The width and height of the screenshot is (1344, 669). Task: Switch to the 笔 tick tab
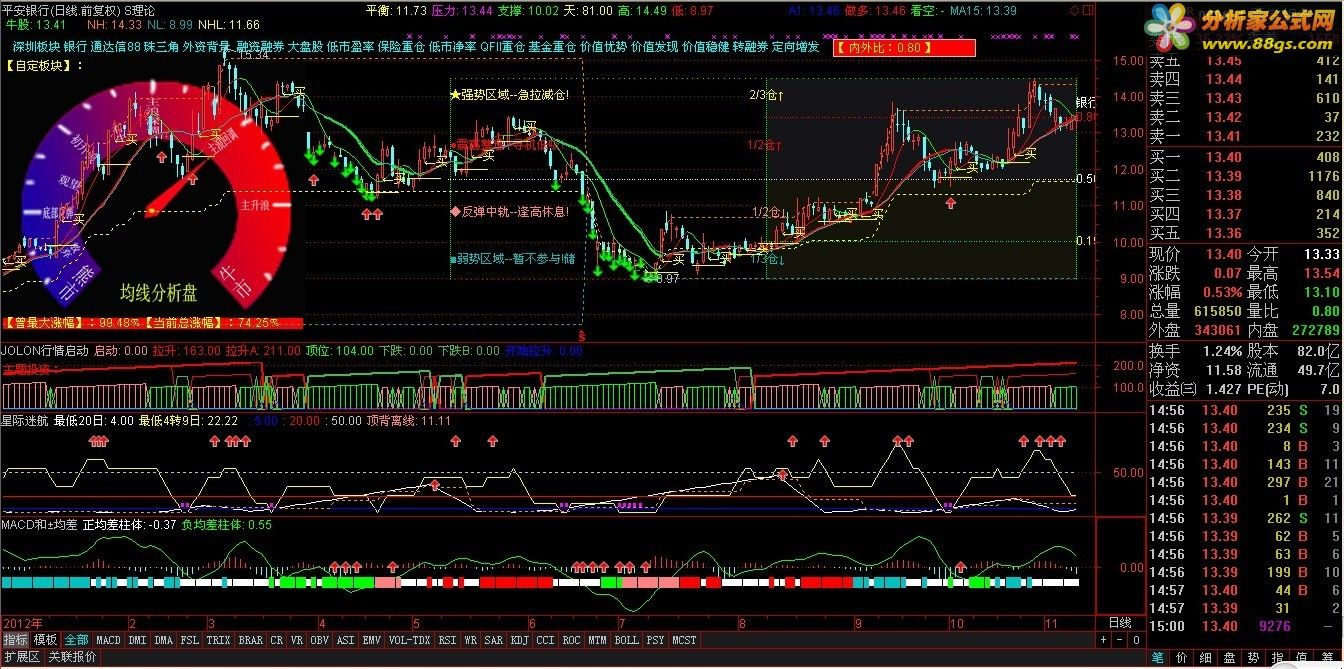pos(1157,657)
